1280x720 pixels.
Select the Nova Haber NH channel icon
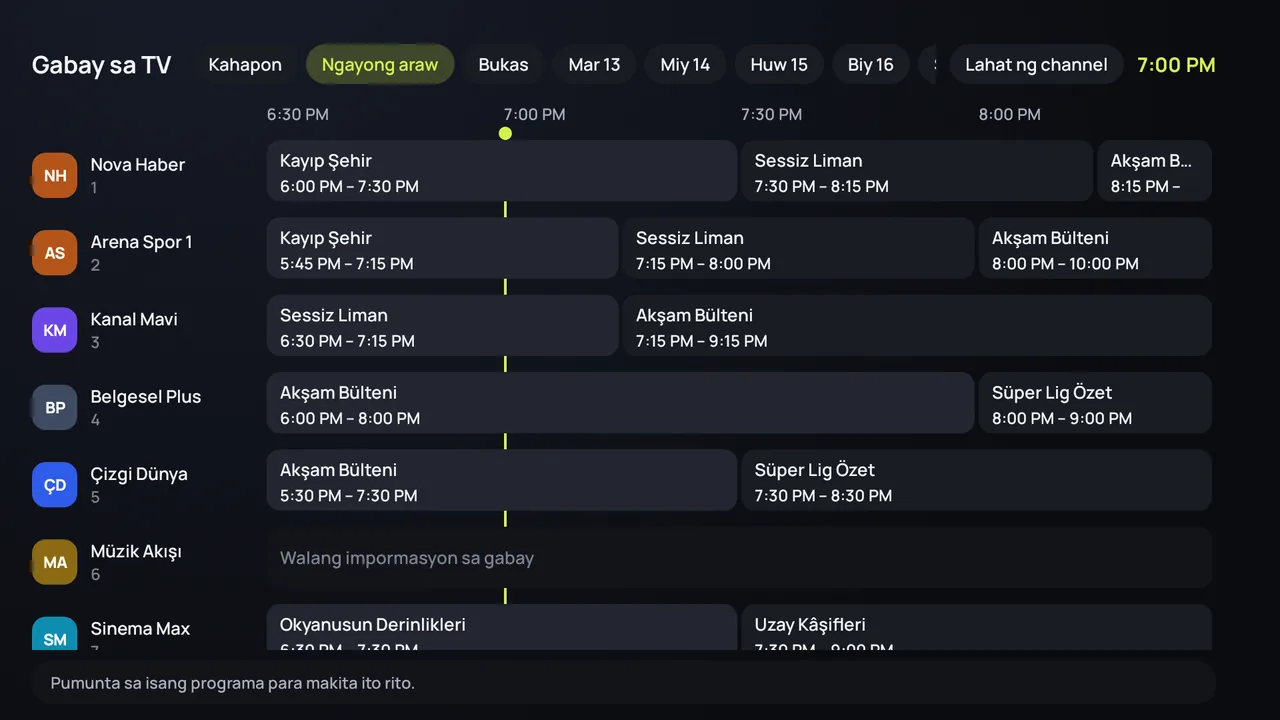(x=54, y=175)
